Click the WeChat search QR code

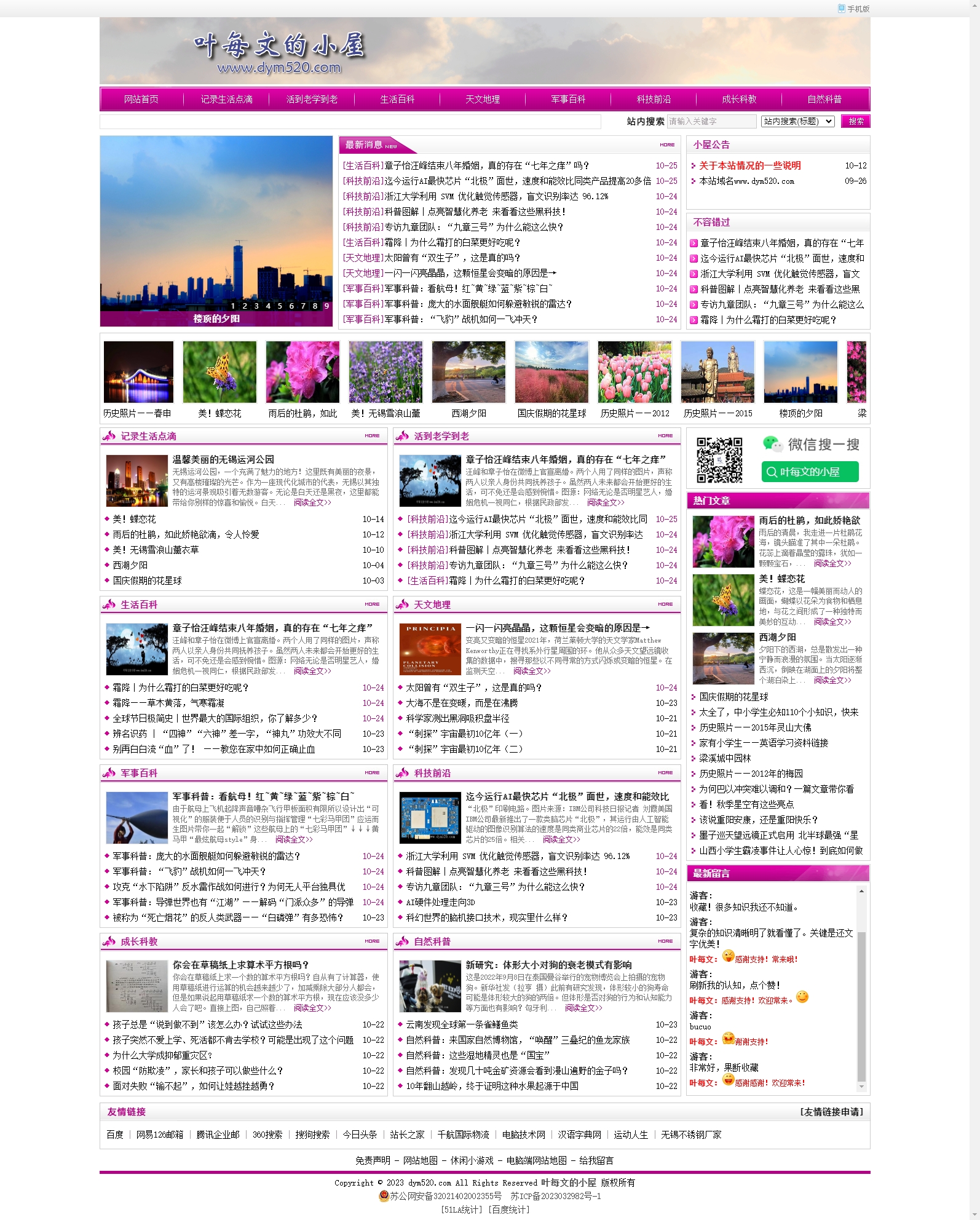tap(719, 460)
